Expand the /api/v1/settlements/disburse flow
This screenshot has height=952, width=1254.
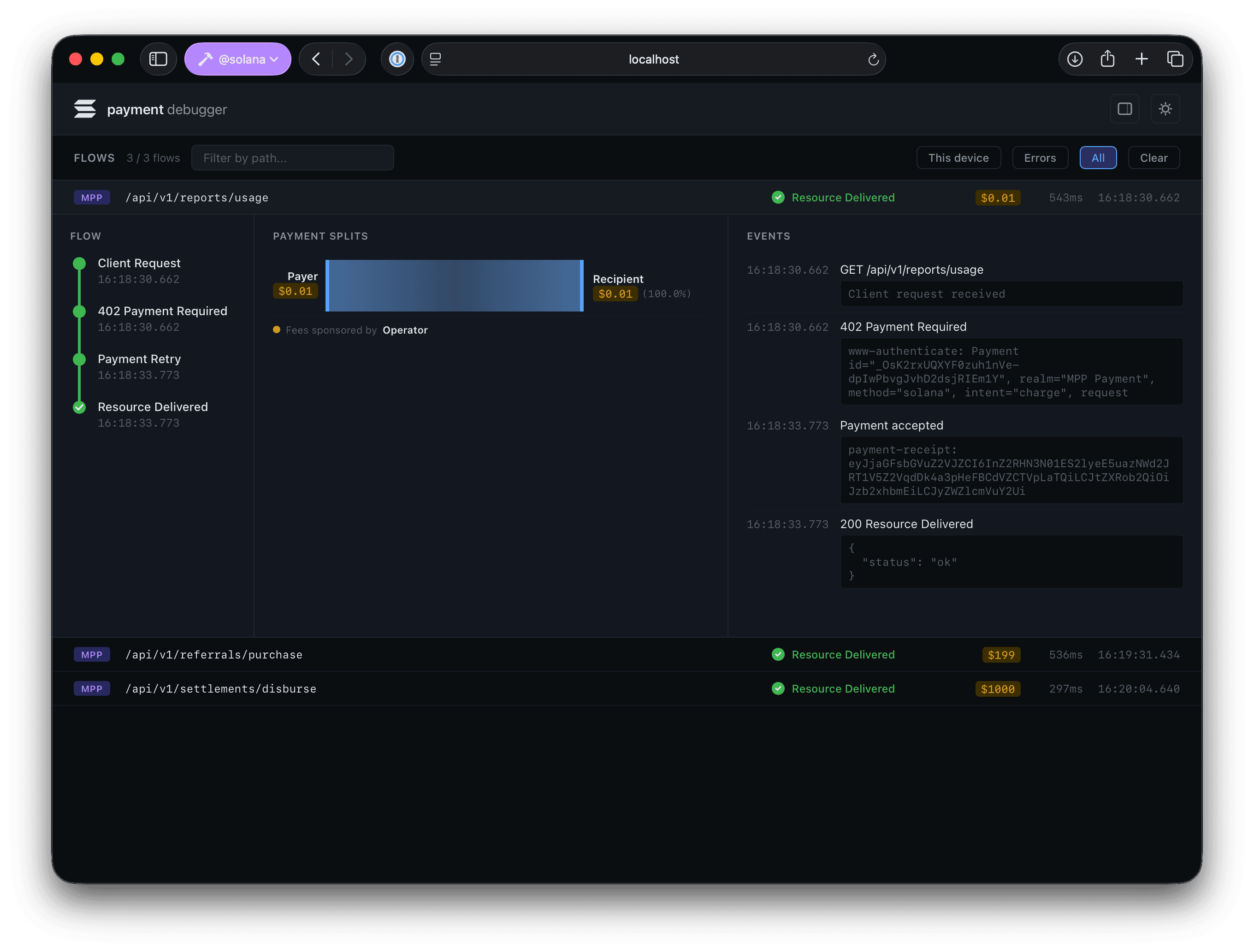point(627,688)
